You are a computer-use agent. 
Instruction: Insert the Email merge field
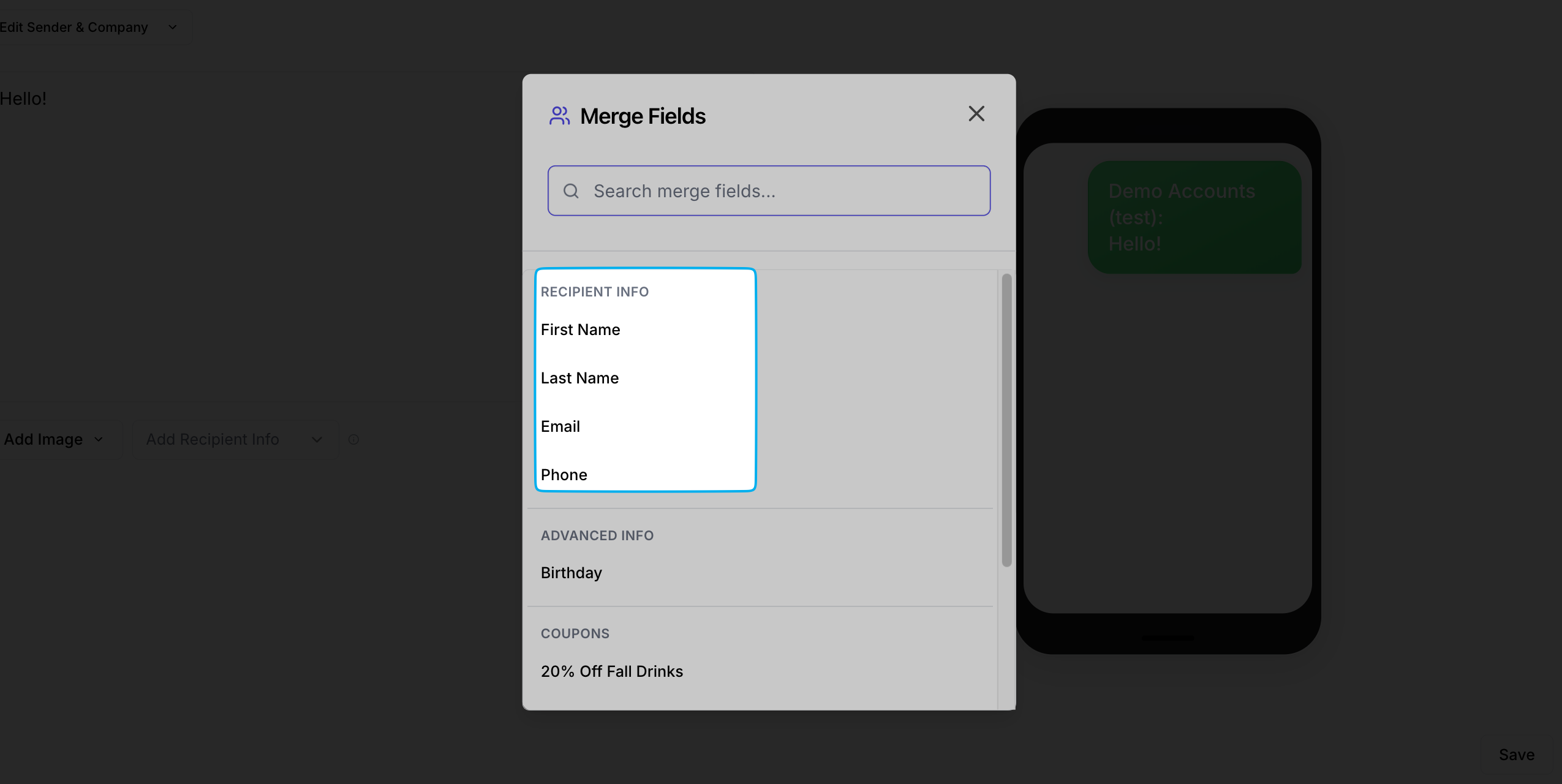point(560,426)
